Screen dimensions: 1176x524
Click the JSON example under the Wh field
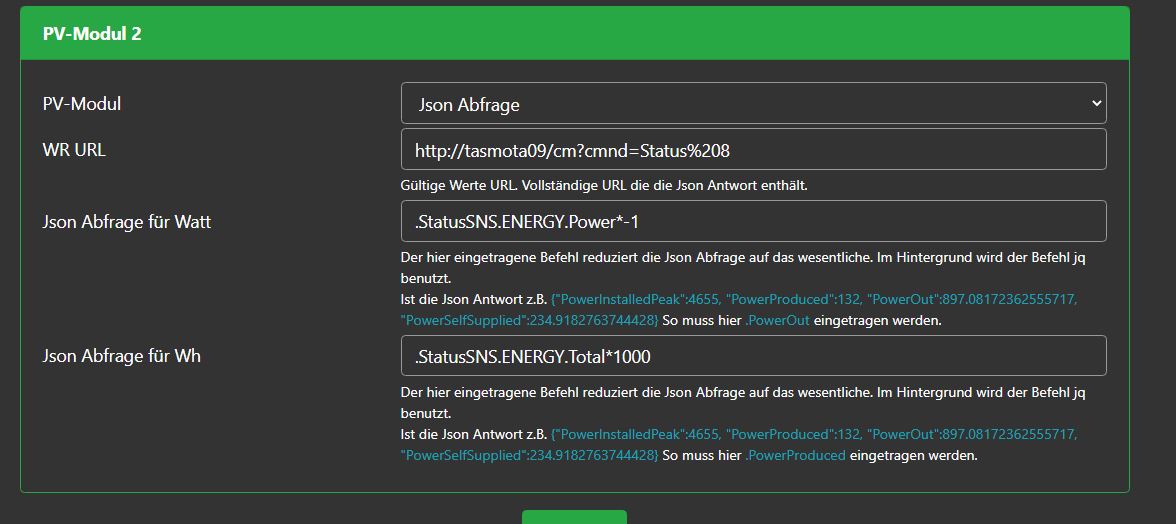815,435
